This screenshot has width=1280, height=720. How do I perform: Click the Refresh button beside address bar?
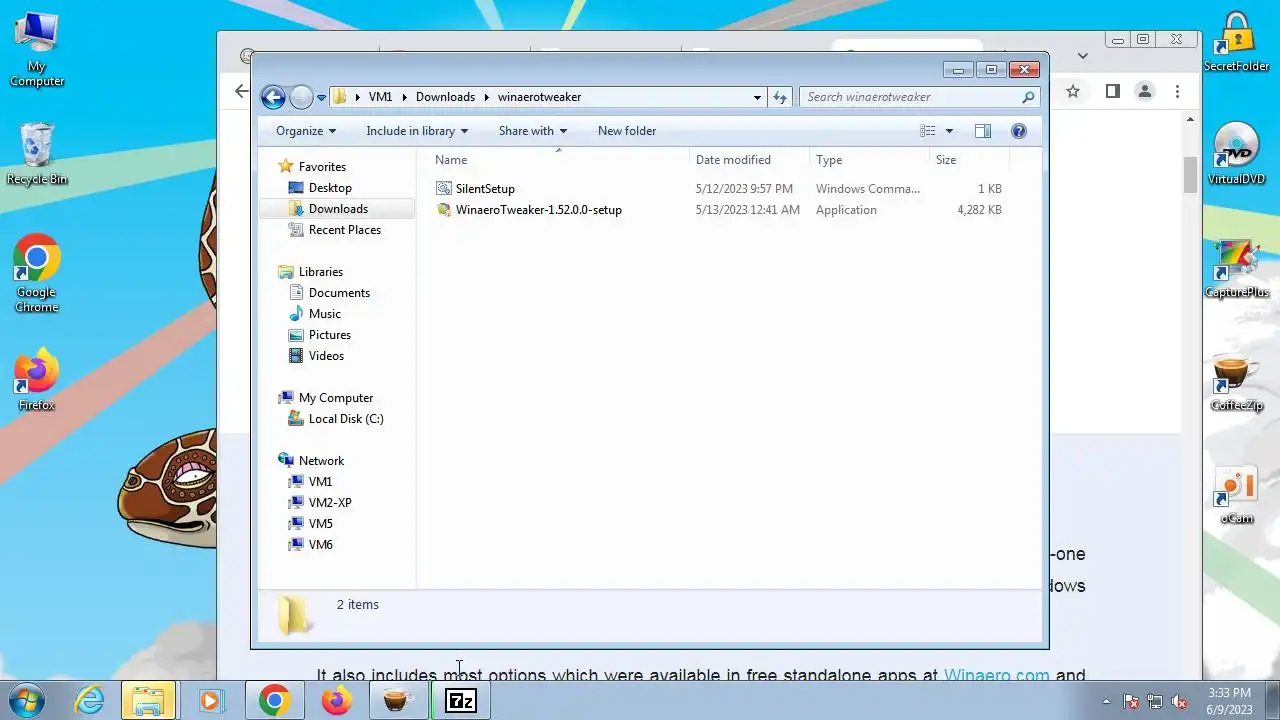point(780,97)
